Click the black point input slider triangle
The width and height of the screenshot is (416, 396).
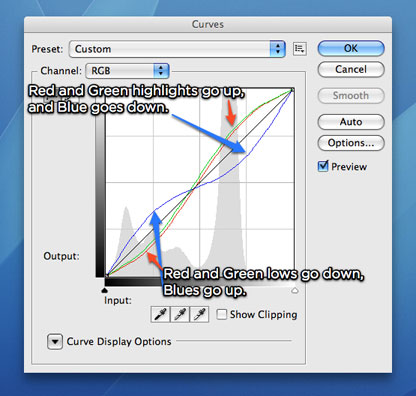(104, 290)
